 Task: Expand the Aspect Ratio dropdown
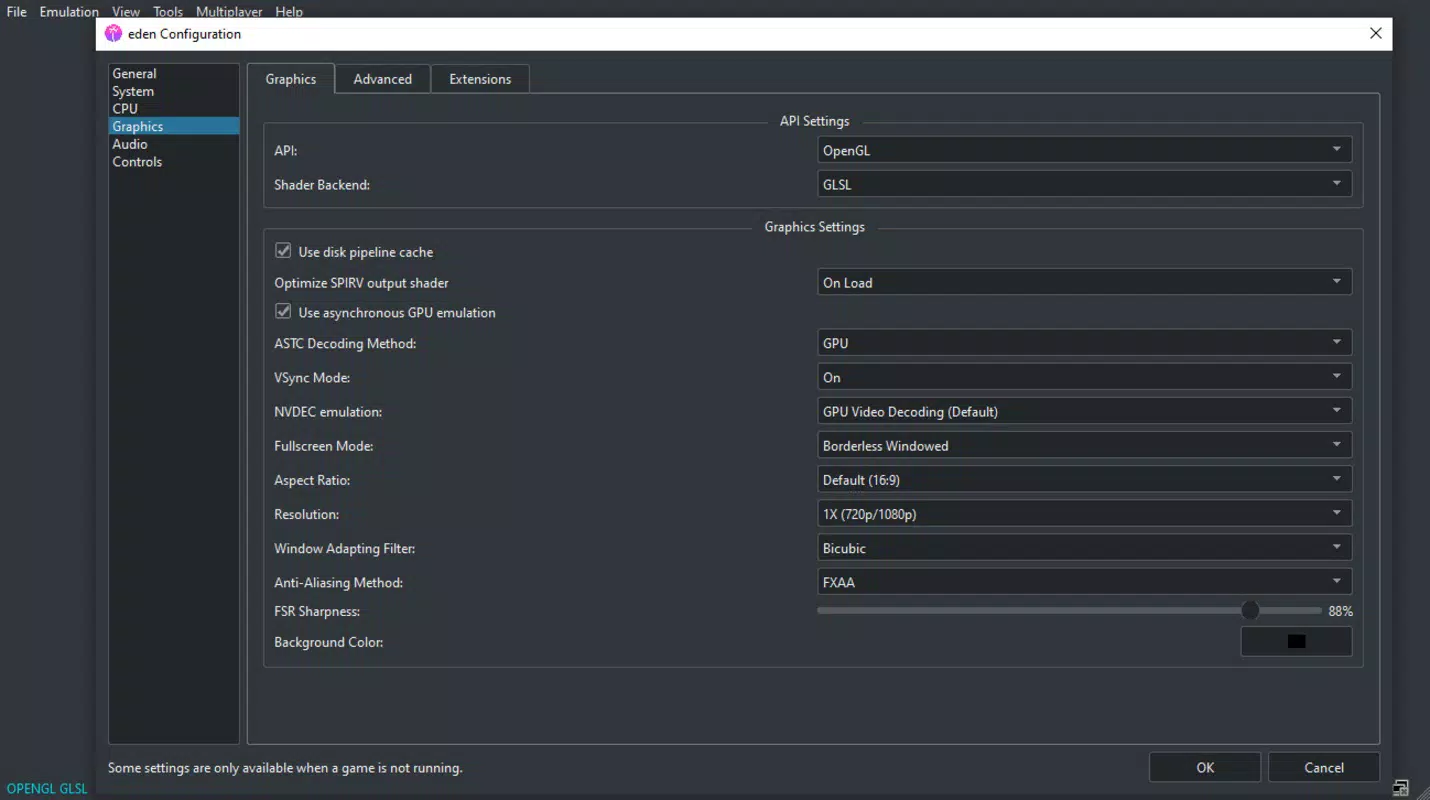click(1085, 479)
